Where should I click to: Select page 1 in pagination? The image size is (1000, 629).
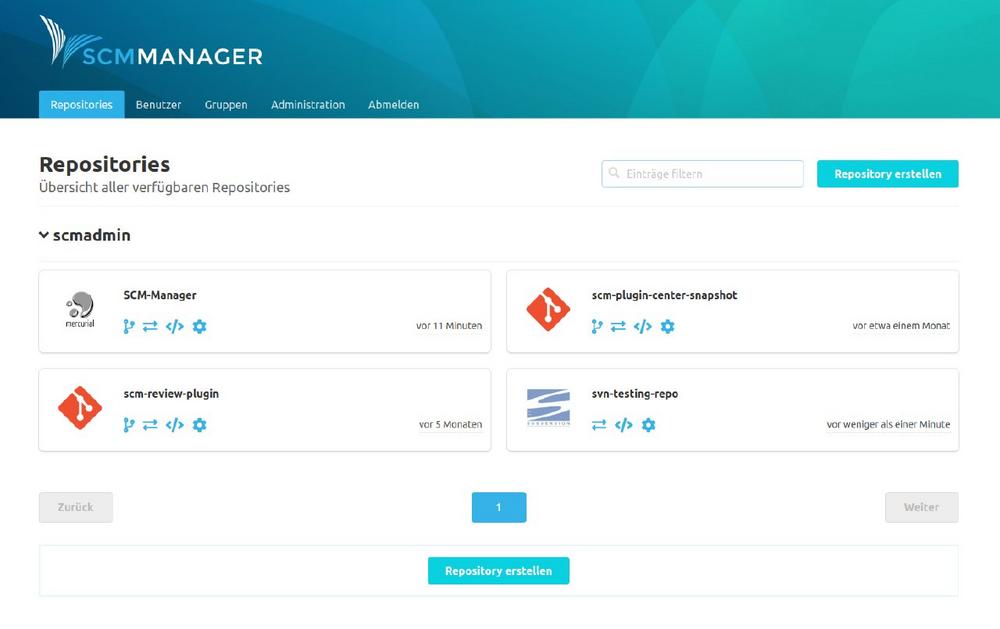(498, 507)
